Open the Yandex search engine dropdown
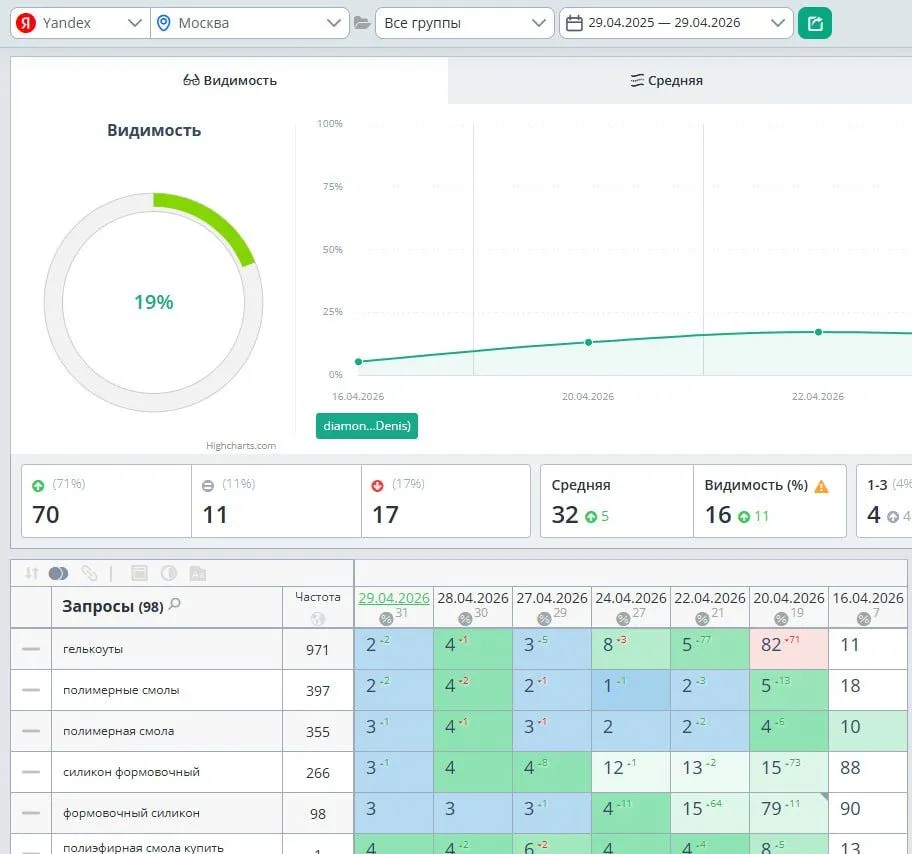 click(x=80, y=23)
